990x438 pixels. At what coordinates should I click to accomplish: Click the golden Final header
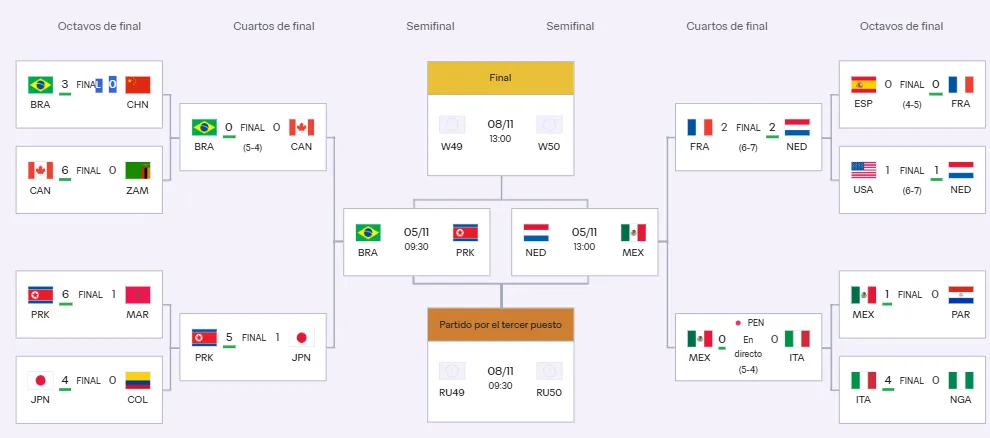(x=500, y=78)
